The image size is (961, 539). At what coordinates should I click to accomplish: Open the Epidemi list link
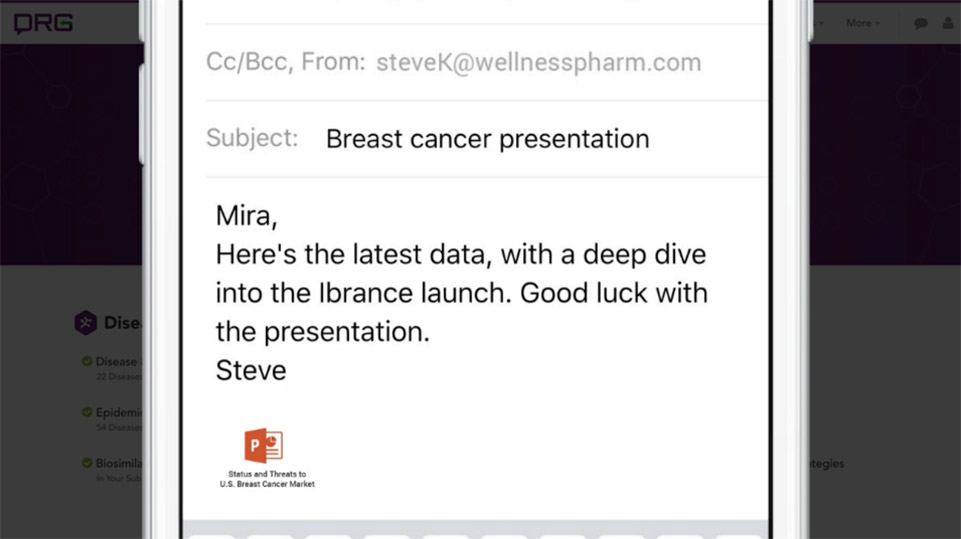click(119, 412)
